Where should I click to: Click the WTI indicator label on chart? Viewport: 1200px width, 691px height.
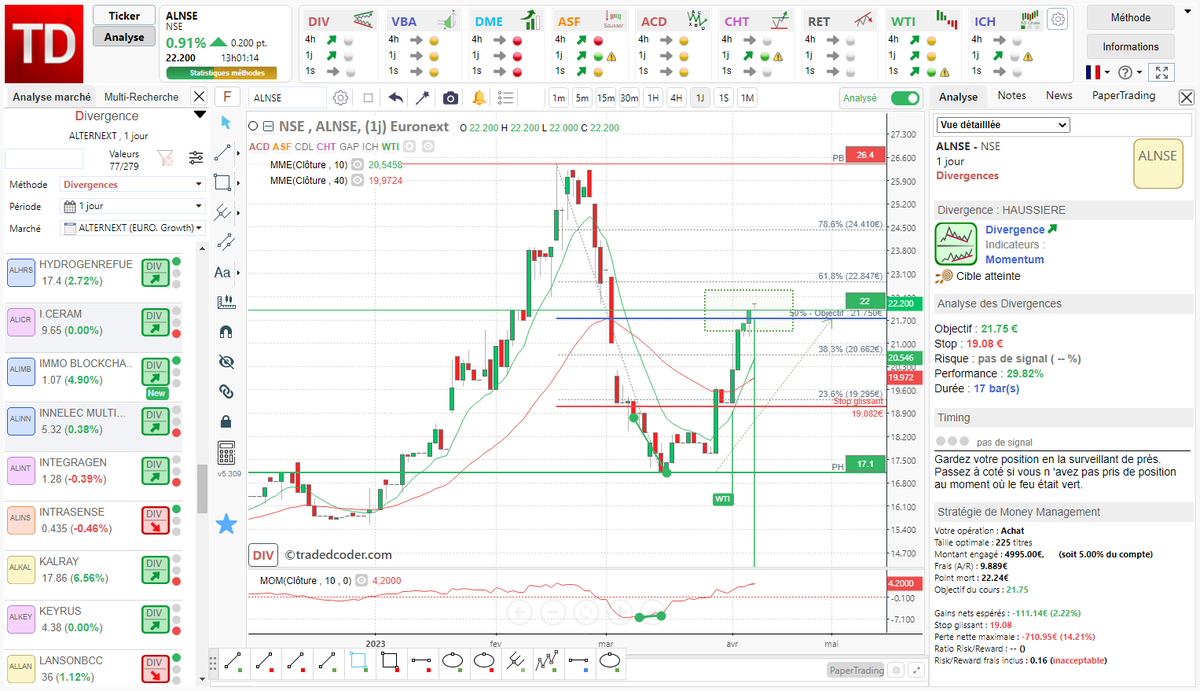coord(723,498)
